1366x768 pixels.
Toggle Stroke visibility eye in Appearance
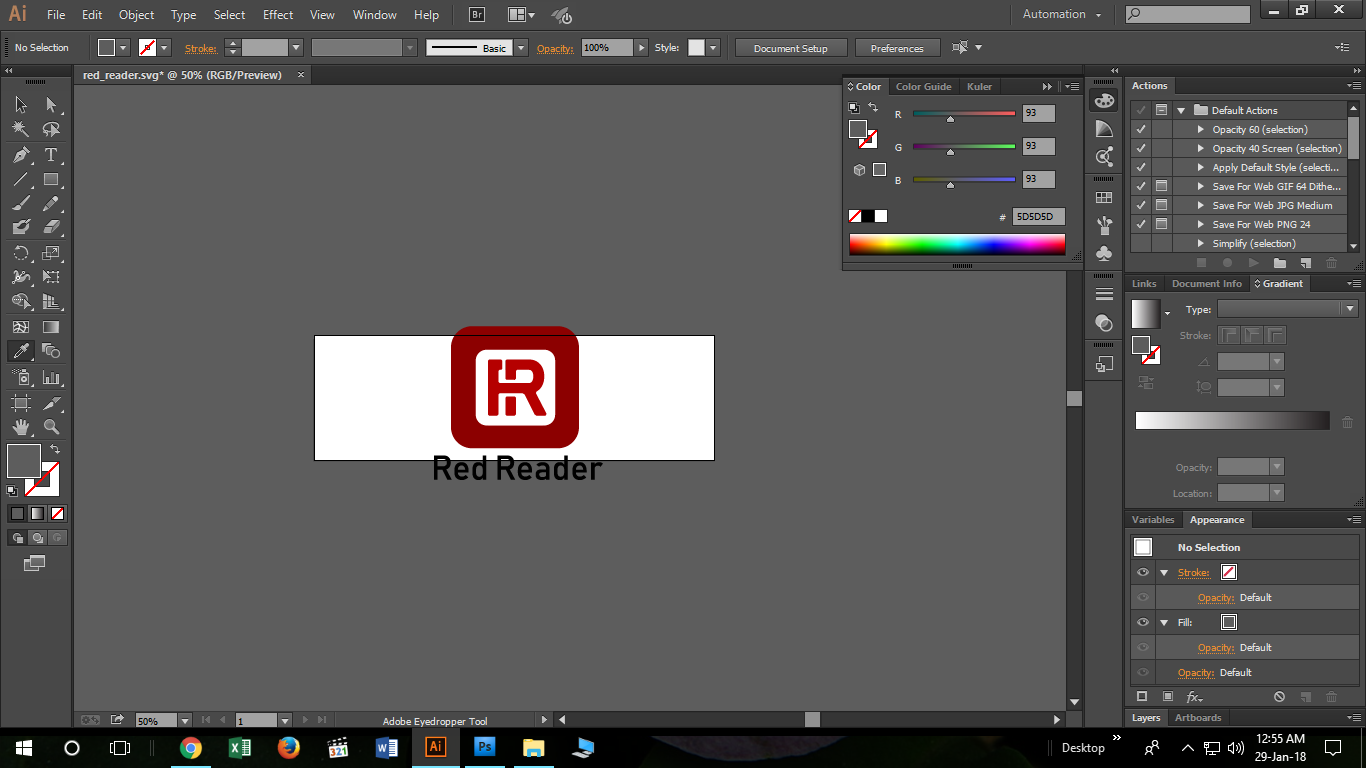click(x=1143, y=572)
